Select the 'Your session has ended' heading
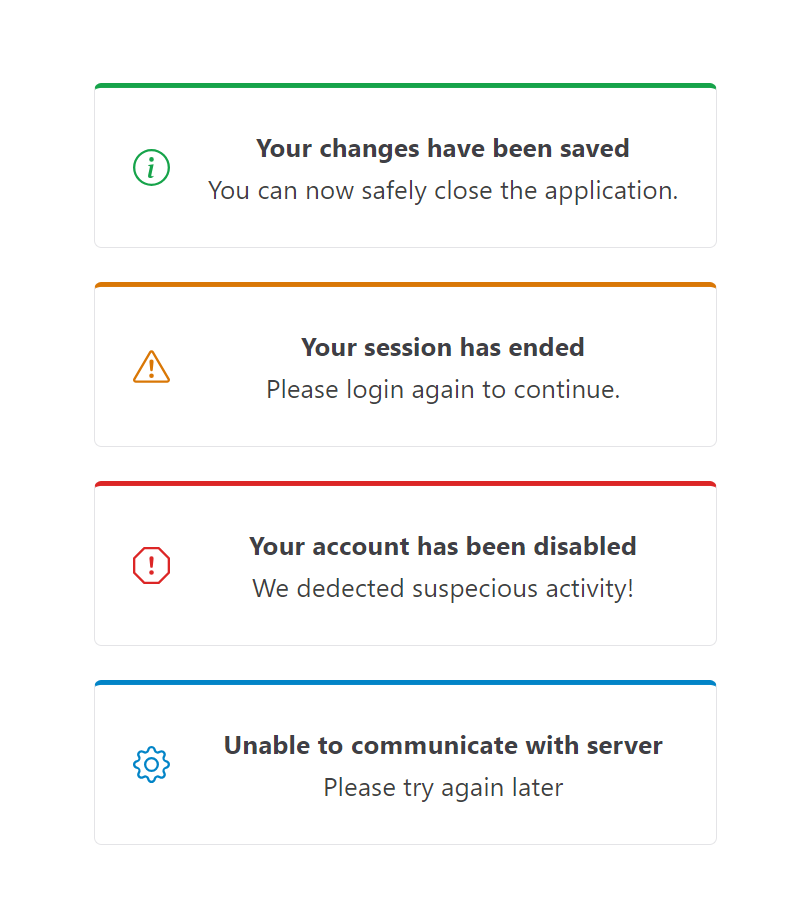The height and width of the screenshot is (912, 796). pos(442,347)
